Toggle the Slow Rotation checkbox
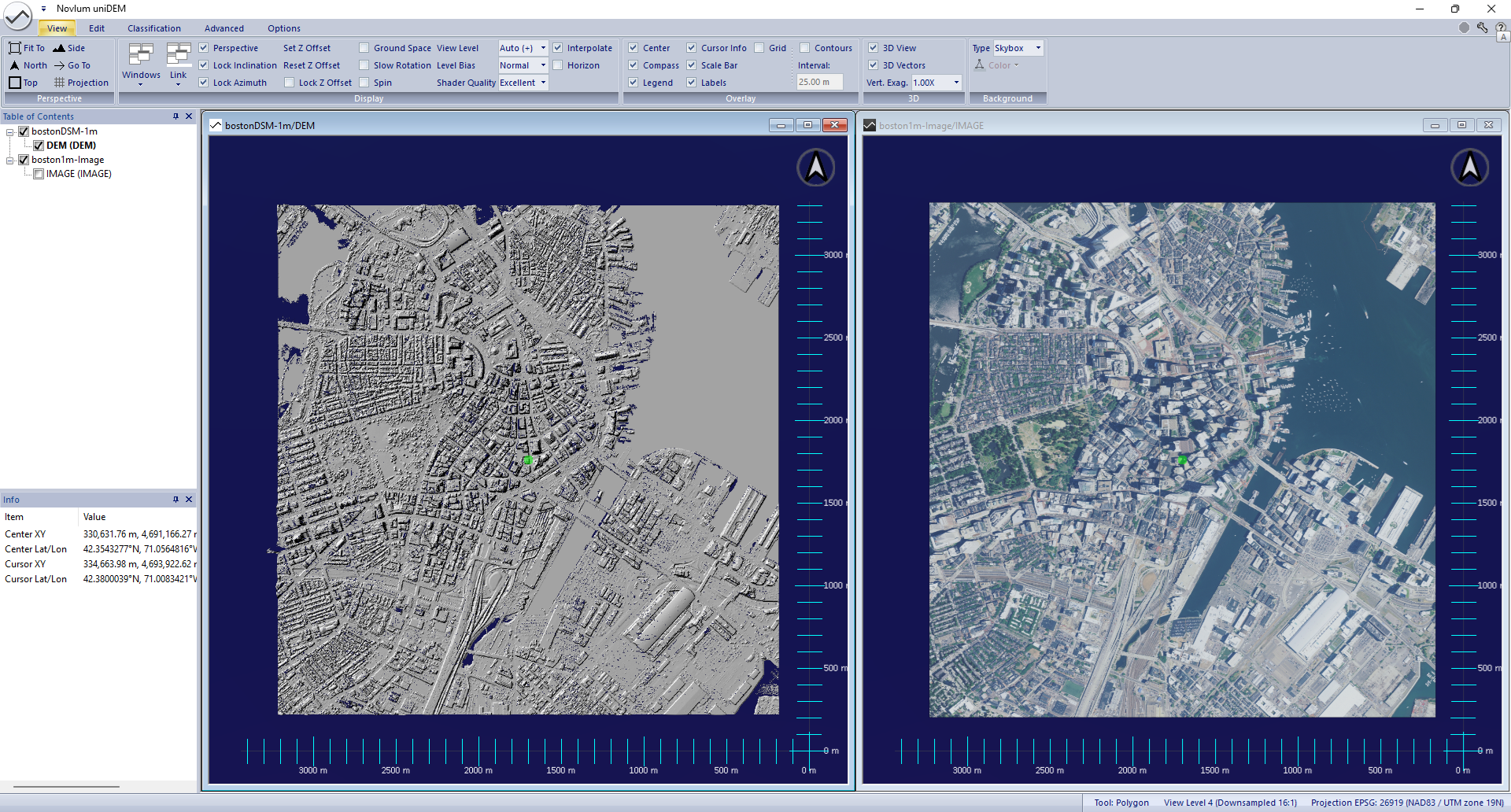This screenshot has width=1511, height=812. [x=364, y=65]
